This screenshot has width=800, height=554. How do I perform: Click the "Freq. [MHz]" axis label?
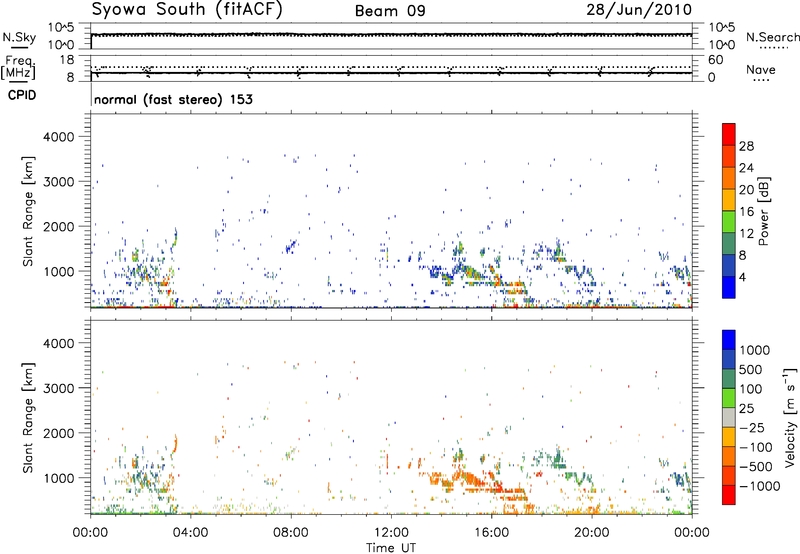coord(19,67)
